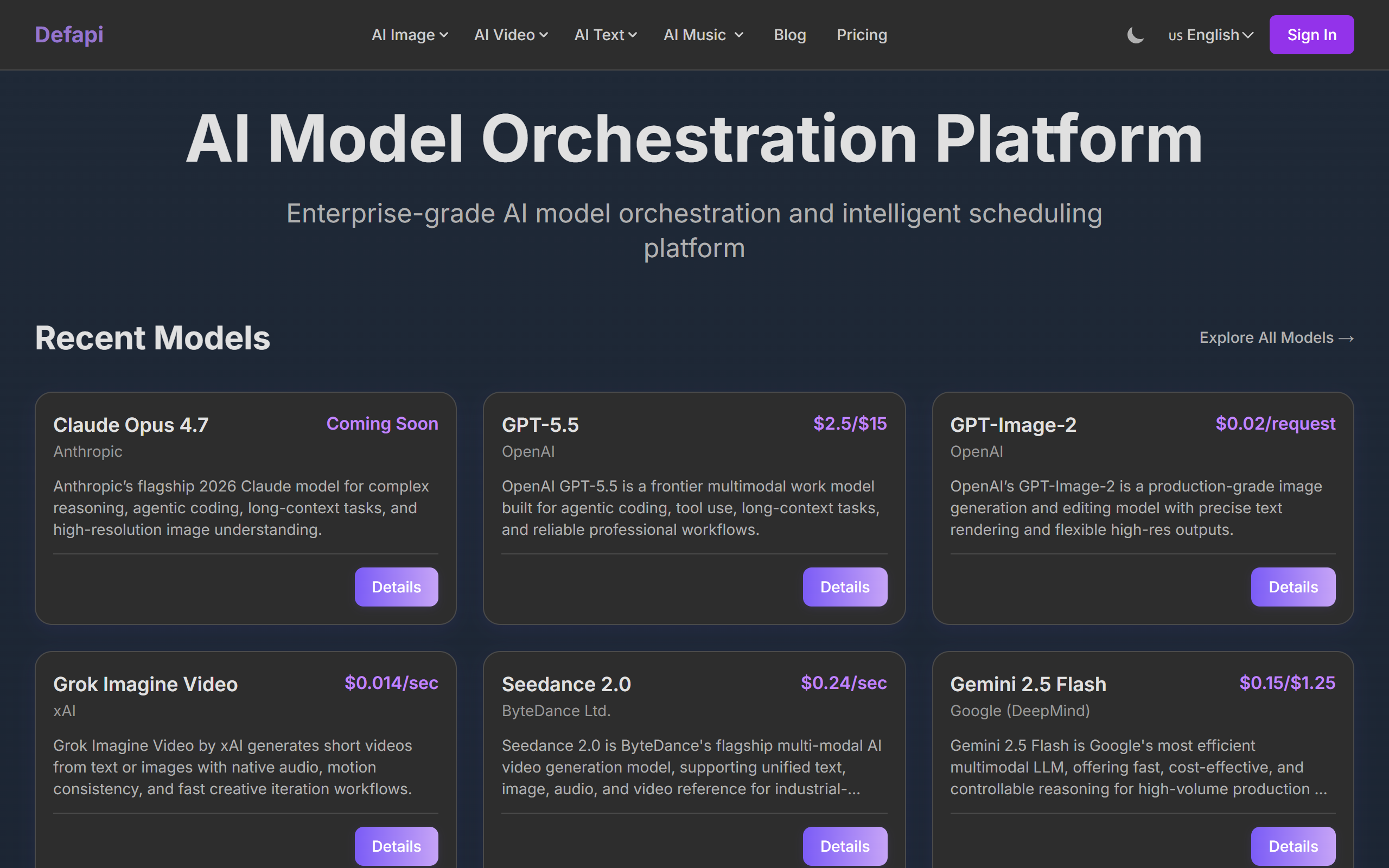Screen dimensions: 1389x868
Task: Click the xAI provider name
Action: [64, 711]
